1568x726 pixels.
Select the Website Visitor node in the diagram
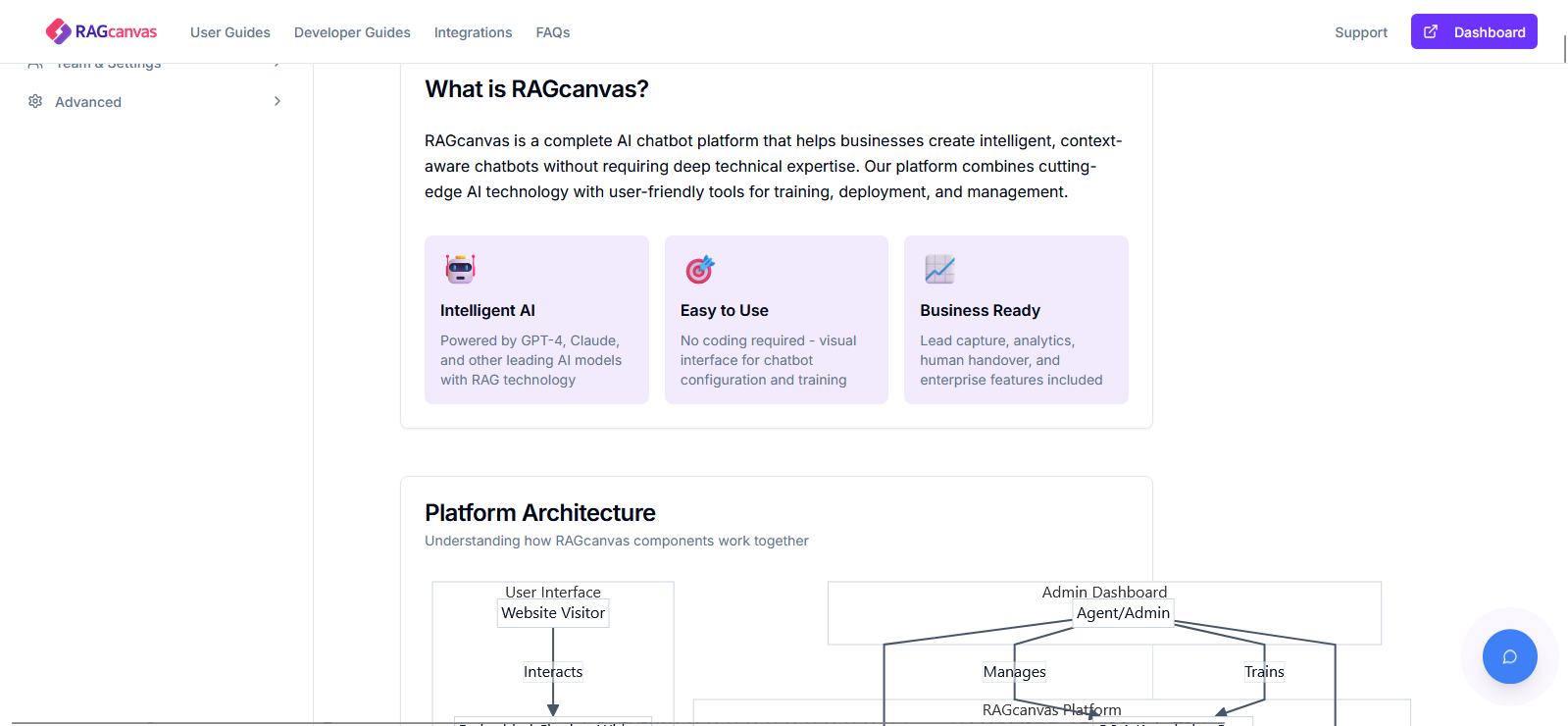[552, 612]
